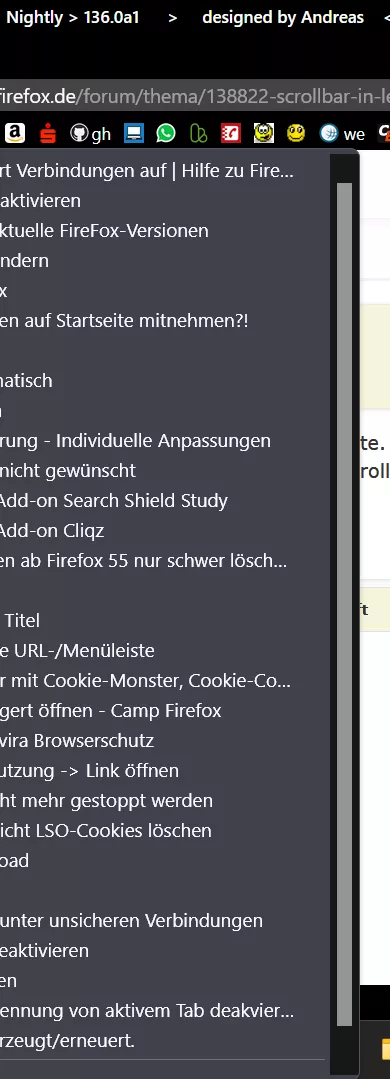Open the red square bookmark icon
This screenshot has width=390, height=1079.
[230, 133]
